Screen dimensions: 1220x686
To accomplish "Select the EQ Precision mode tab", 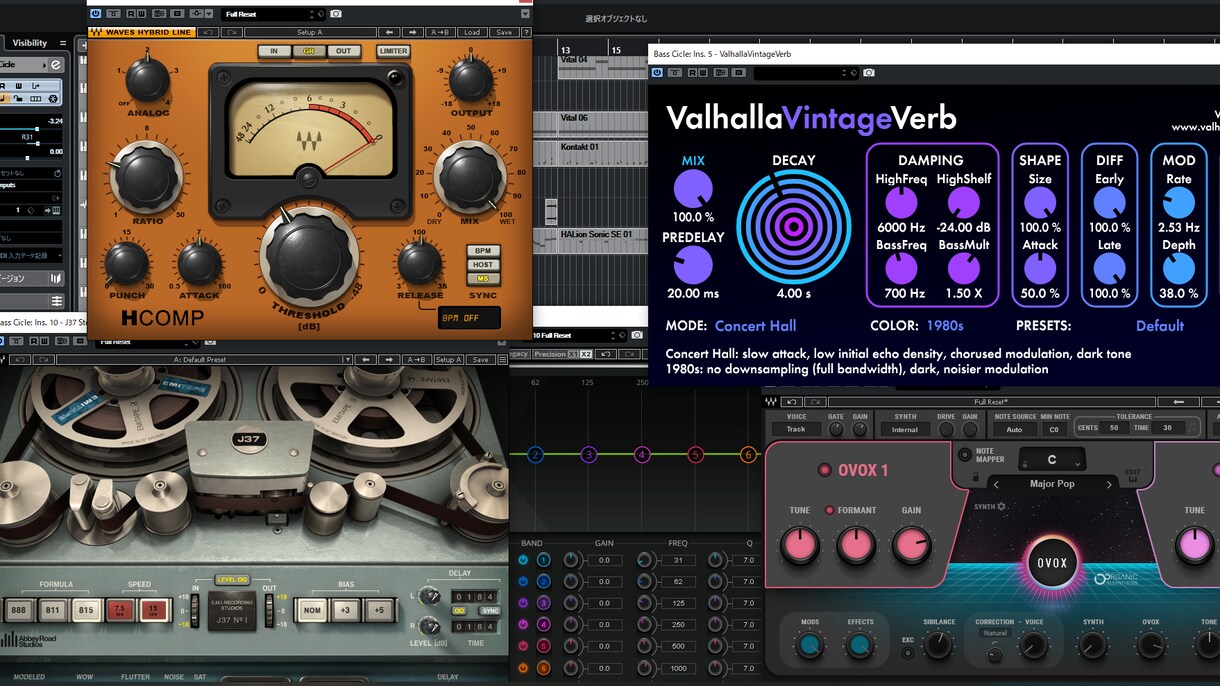I will [549, 354].
